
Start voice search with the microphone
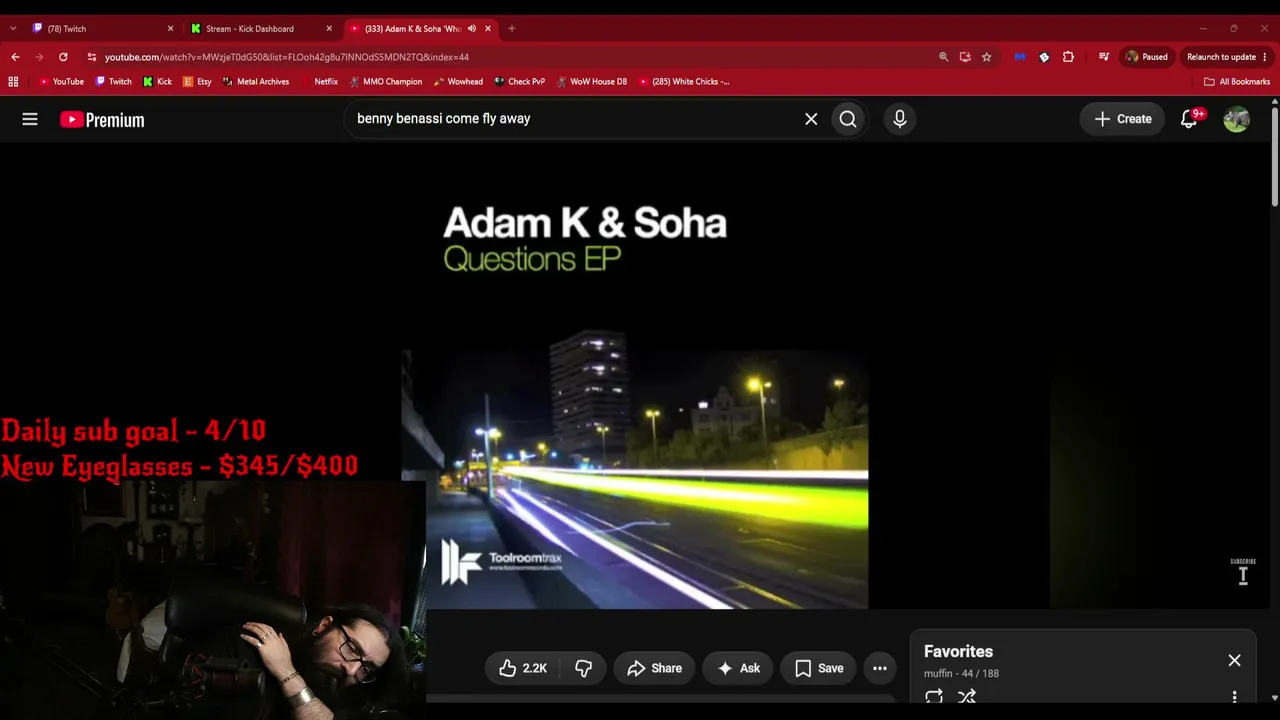point(900,119)
